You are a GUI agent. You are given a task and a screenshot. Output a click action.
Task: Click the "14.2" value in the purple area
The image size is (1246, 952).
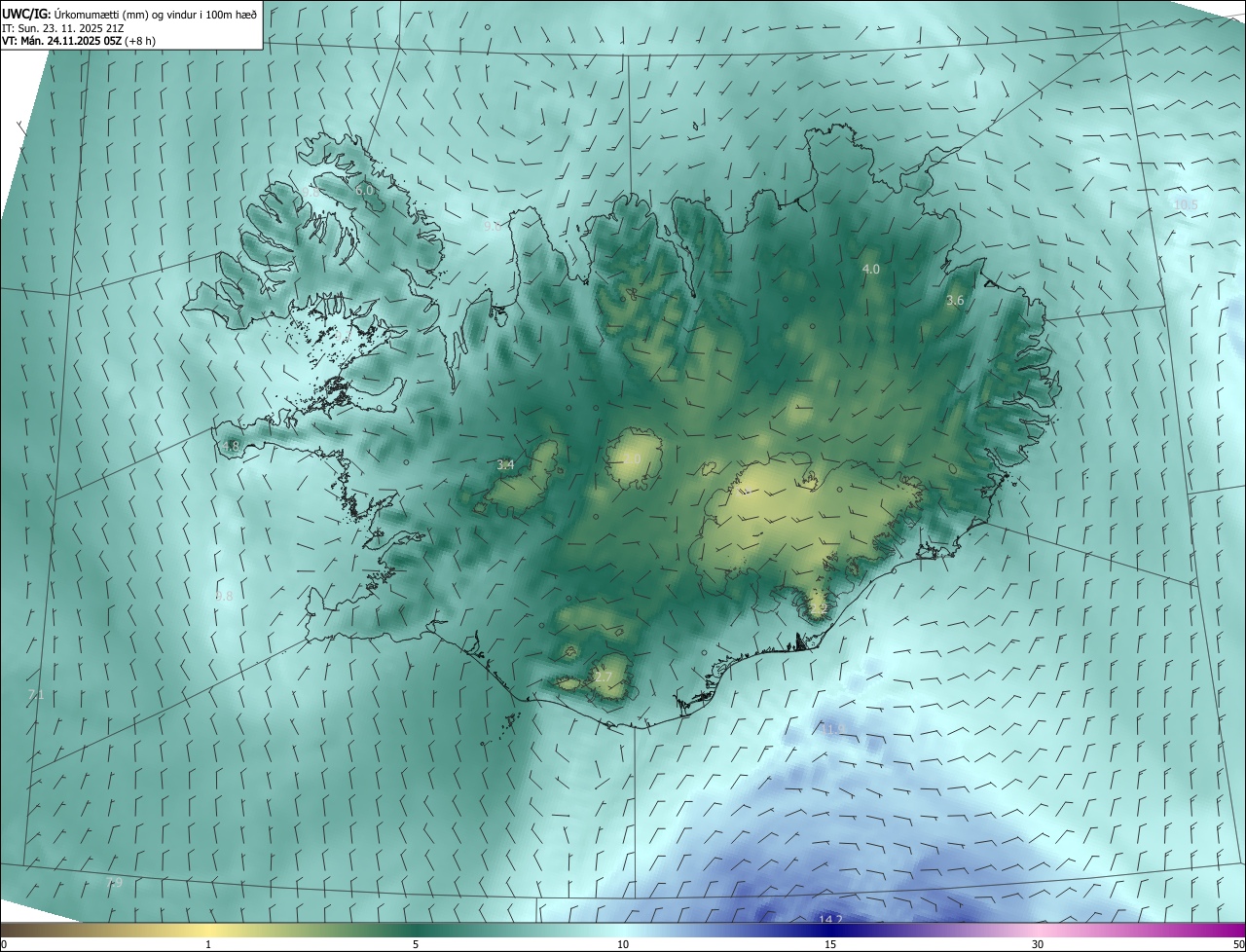pyautogui.click(x=830, y=920)
